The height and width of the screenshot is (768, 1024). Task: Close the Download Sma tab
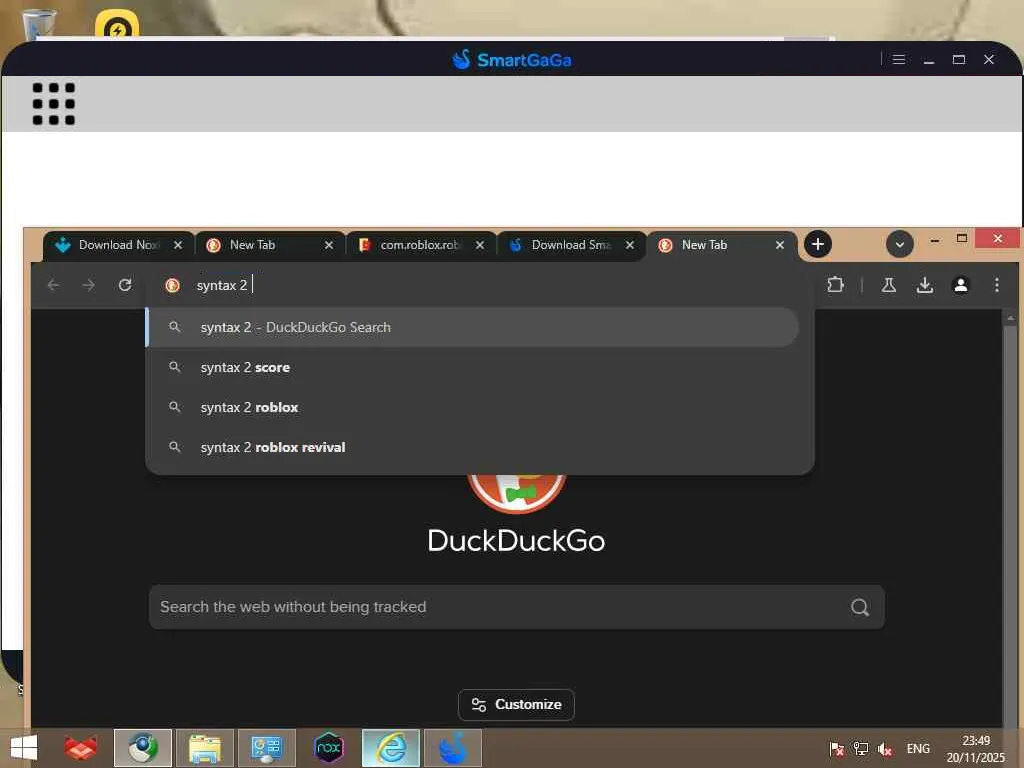pos(630,245)
